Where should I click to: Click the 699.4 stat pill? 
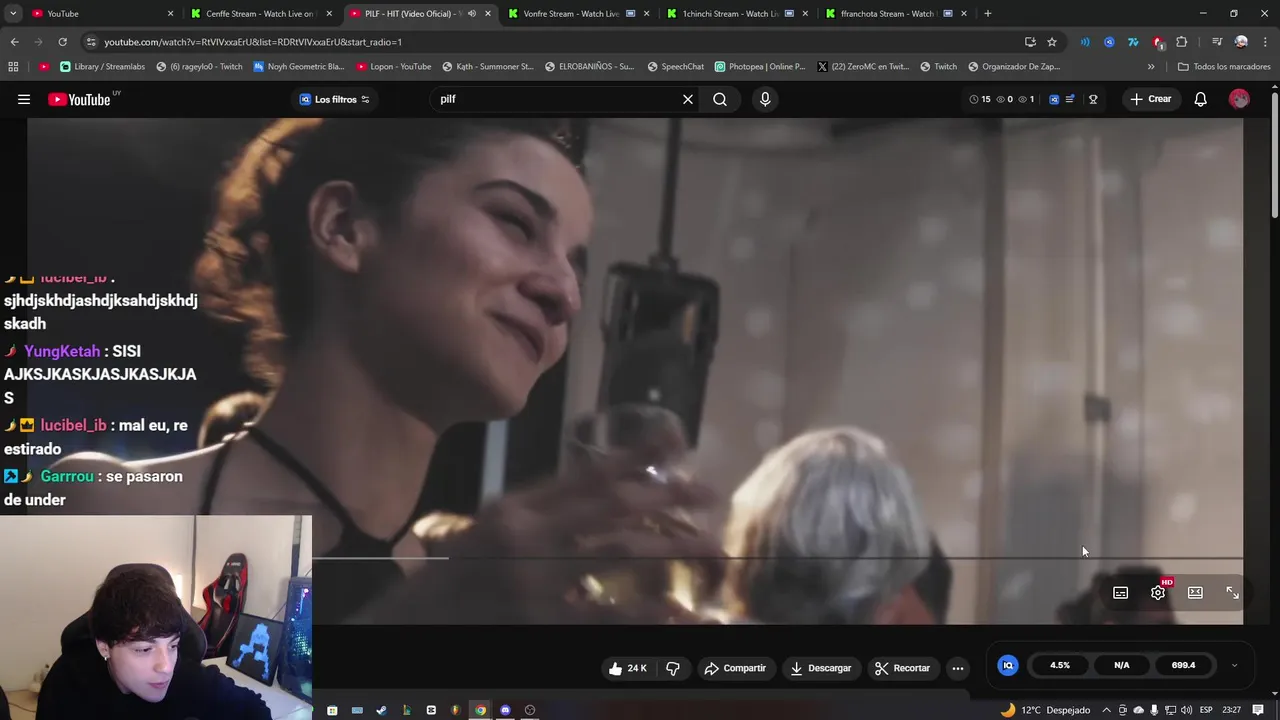pos(1184,665)
